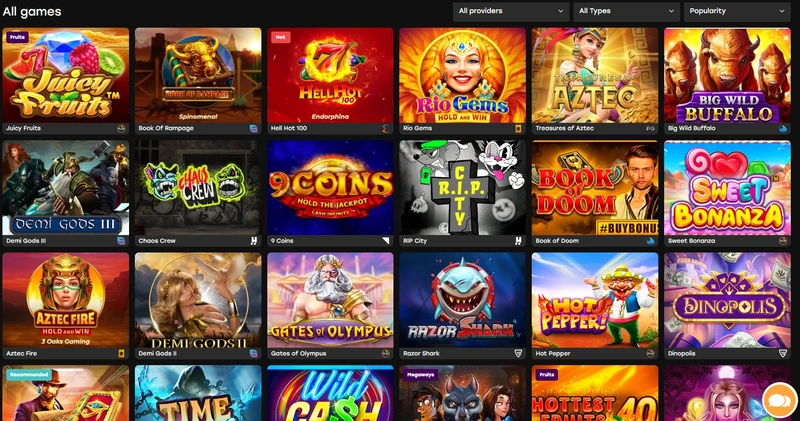Open the Popularity sorting dropdown
The width and height of the screenshot is (800, 421).
pos(737,11)
